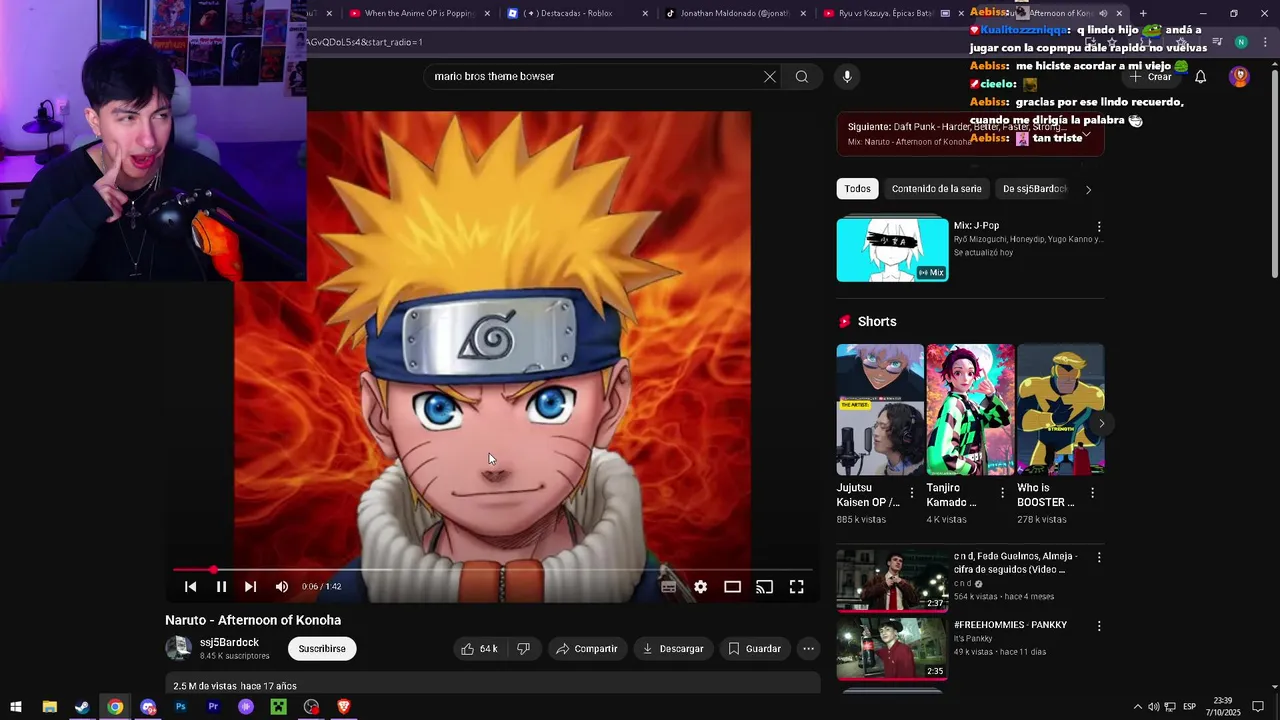Download the video with Descargar
1280x720 pixels.
coord(673,649)
